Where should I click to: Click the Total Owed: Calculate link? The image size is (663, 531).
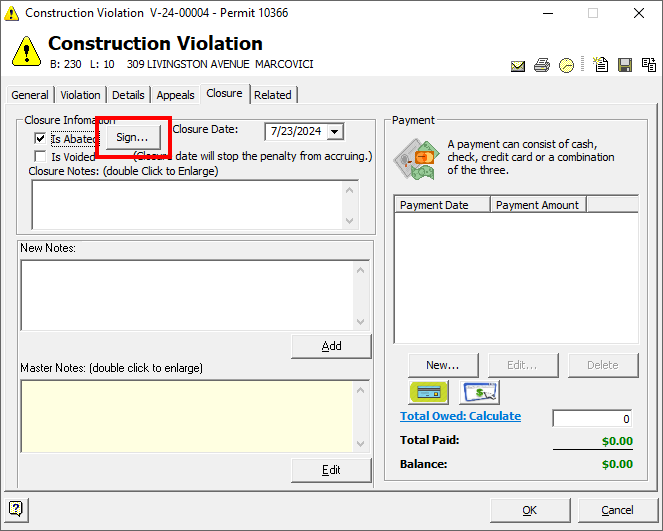coord(460,416)
